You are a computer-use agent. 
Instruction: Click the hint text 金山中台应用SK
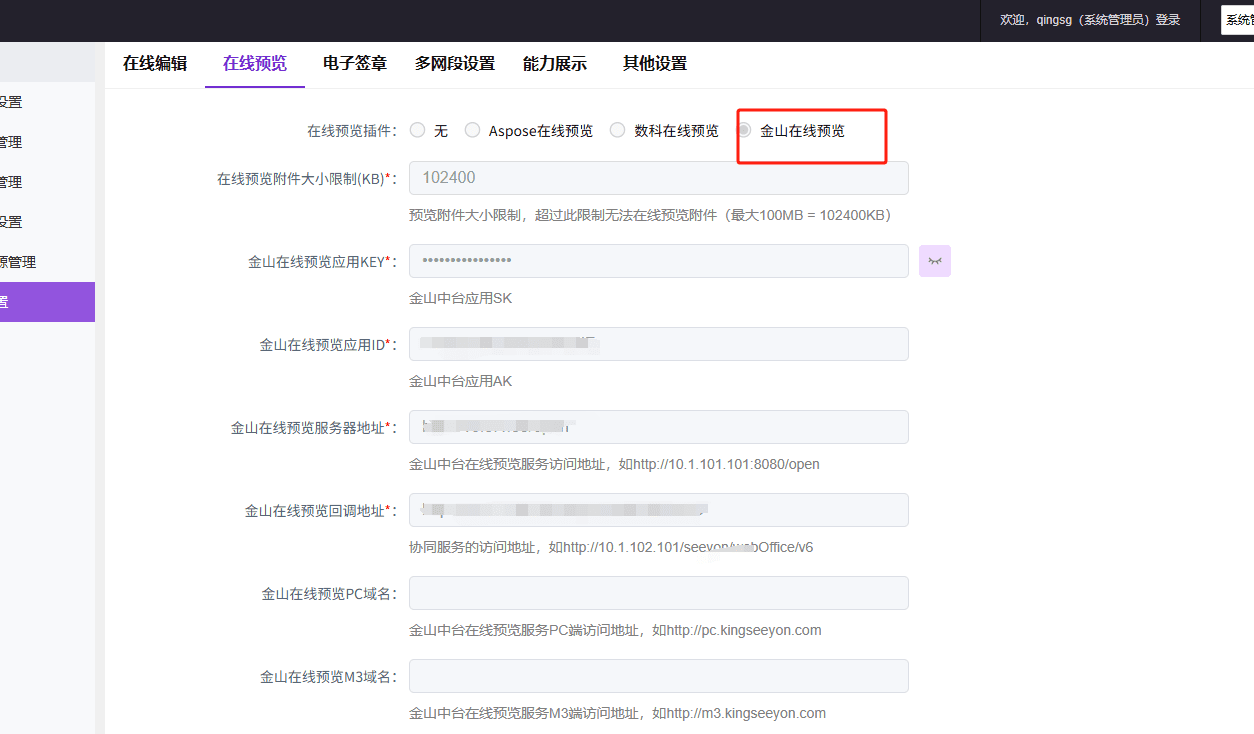pyautogui.click(x=460, y=298)
